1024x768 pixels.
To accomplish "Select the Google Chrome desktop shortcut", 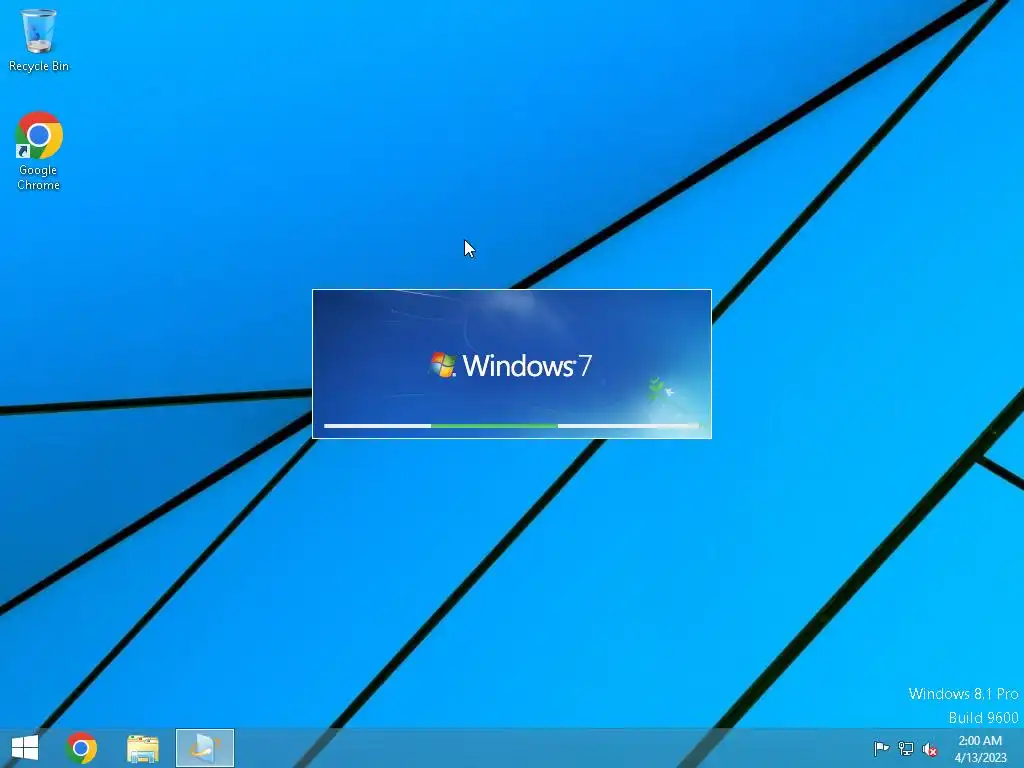I will pyautogui.click(x=39, y=151).
